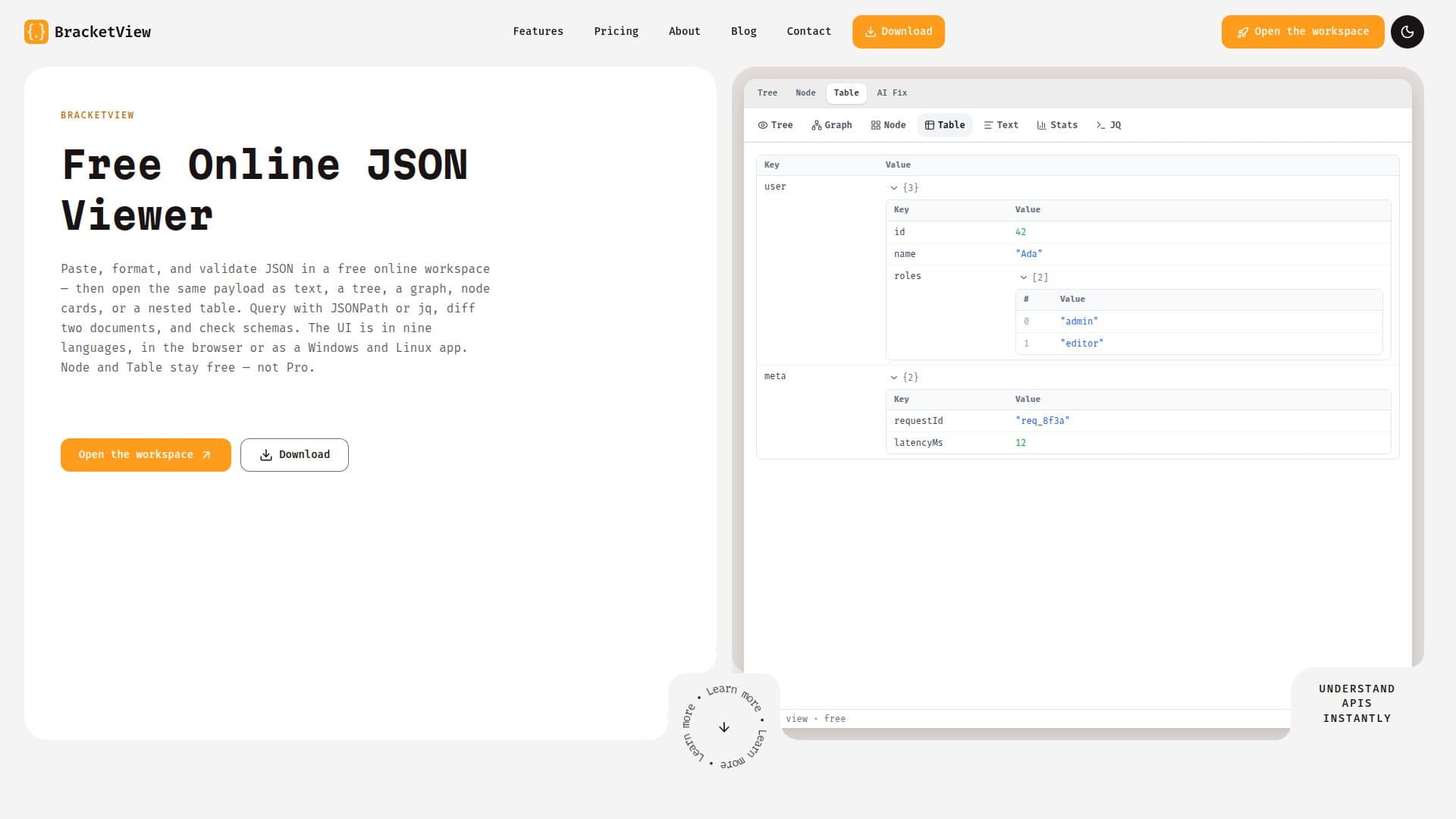
Task: Click the download icon in hero Download button
Action: click(x=265, y=455)
